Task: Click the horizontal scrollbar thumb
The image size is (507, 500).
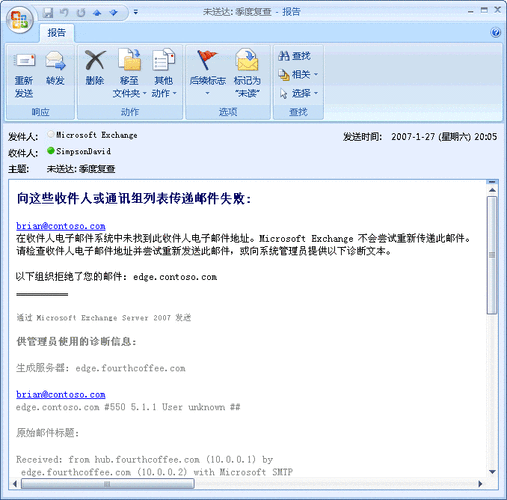Action: click(107, 484)
